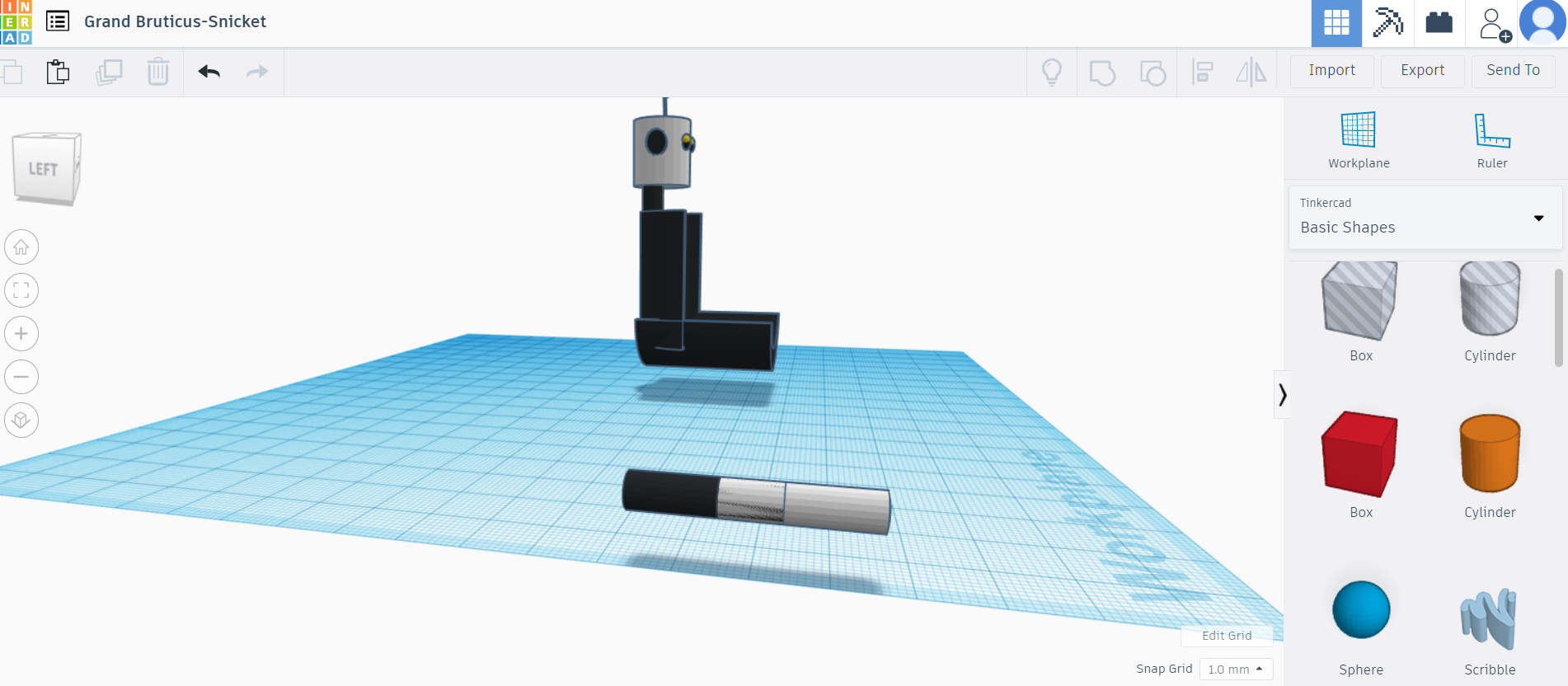The image size is (1568, 686).
Task: Click the Edit Grid button
Action: tap(1227, 636)
